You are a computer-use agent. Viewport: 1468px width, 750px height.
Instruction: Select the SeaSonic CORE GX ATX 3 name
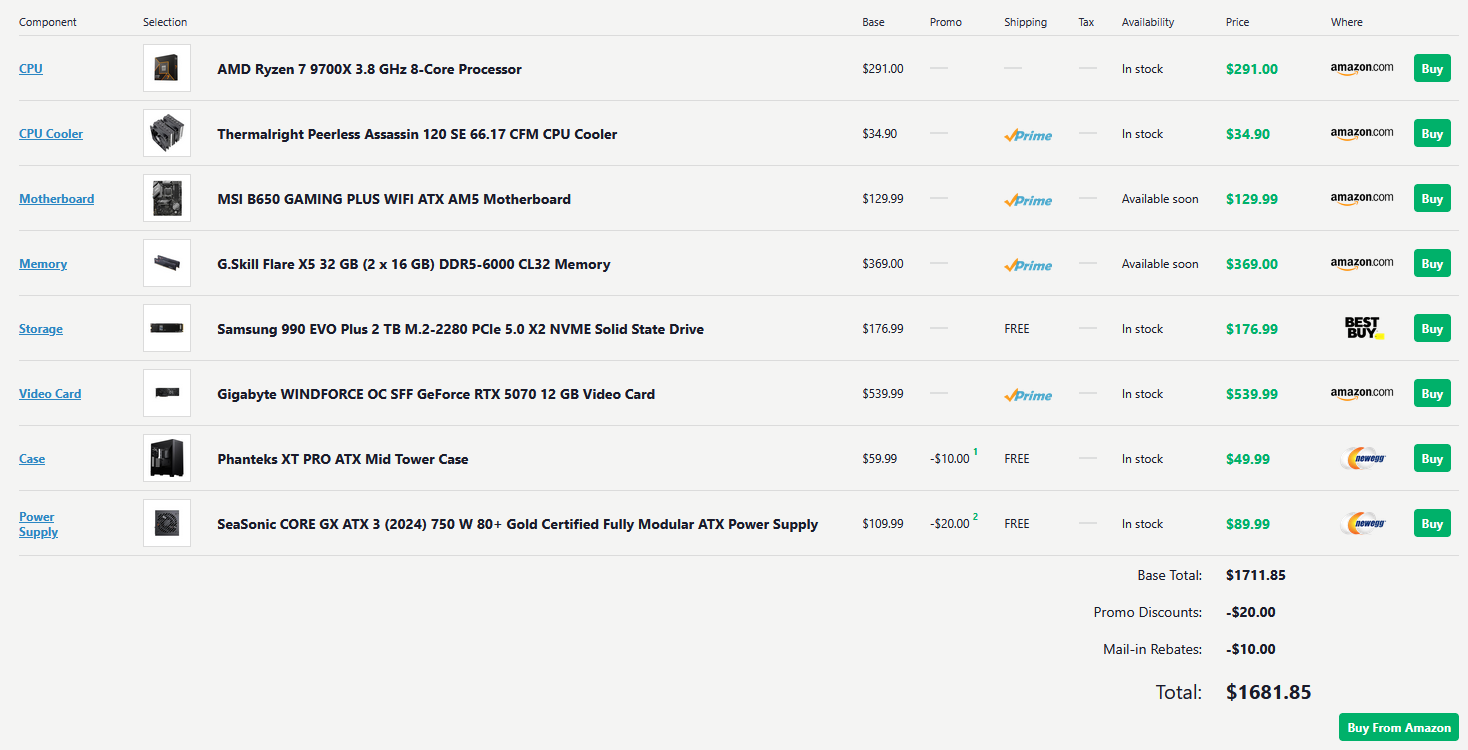click(x=517, y=524)
